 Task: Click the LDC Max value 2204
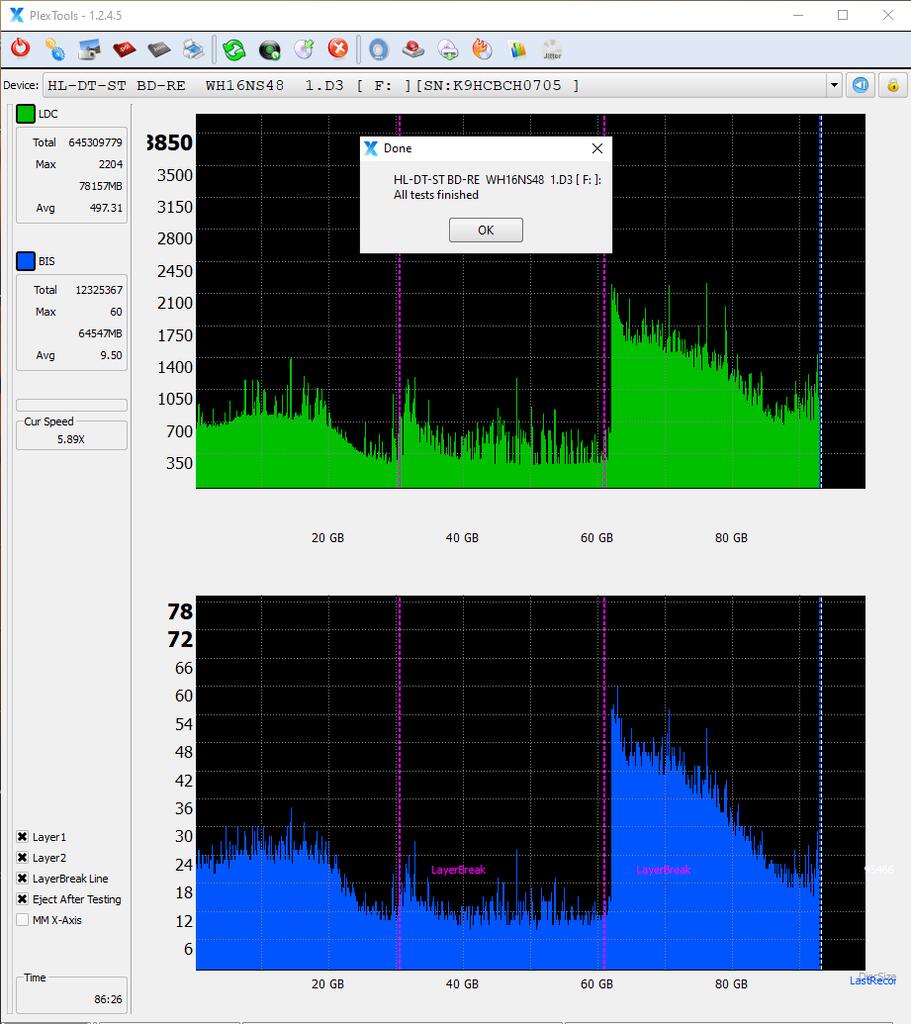[x=110, y=164]
